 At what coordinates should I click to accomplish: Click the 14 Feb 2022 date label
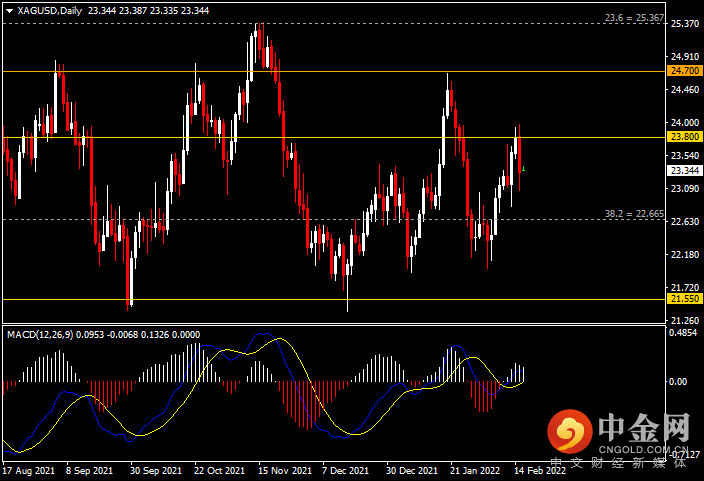[540, 471]
